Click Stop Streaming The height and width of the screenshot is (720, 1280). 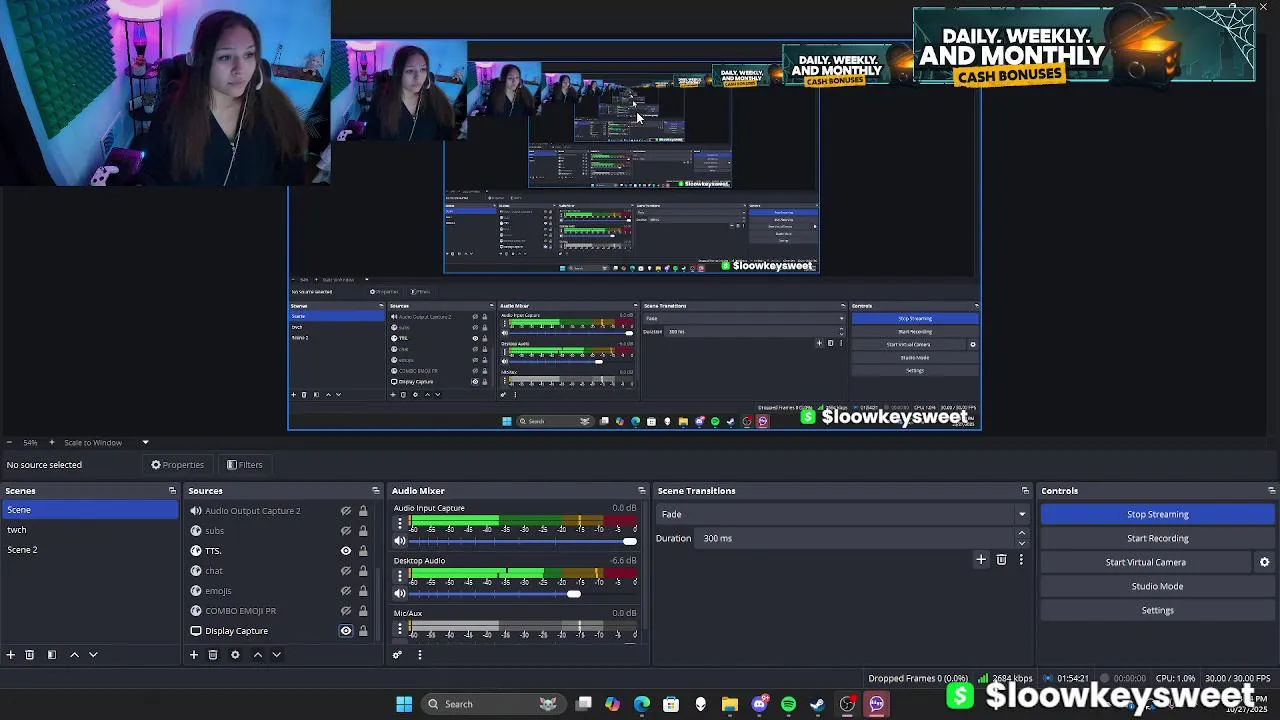(x=1158, y=514)
